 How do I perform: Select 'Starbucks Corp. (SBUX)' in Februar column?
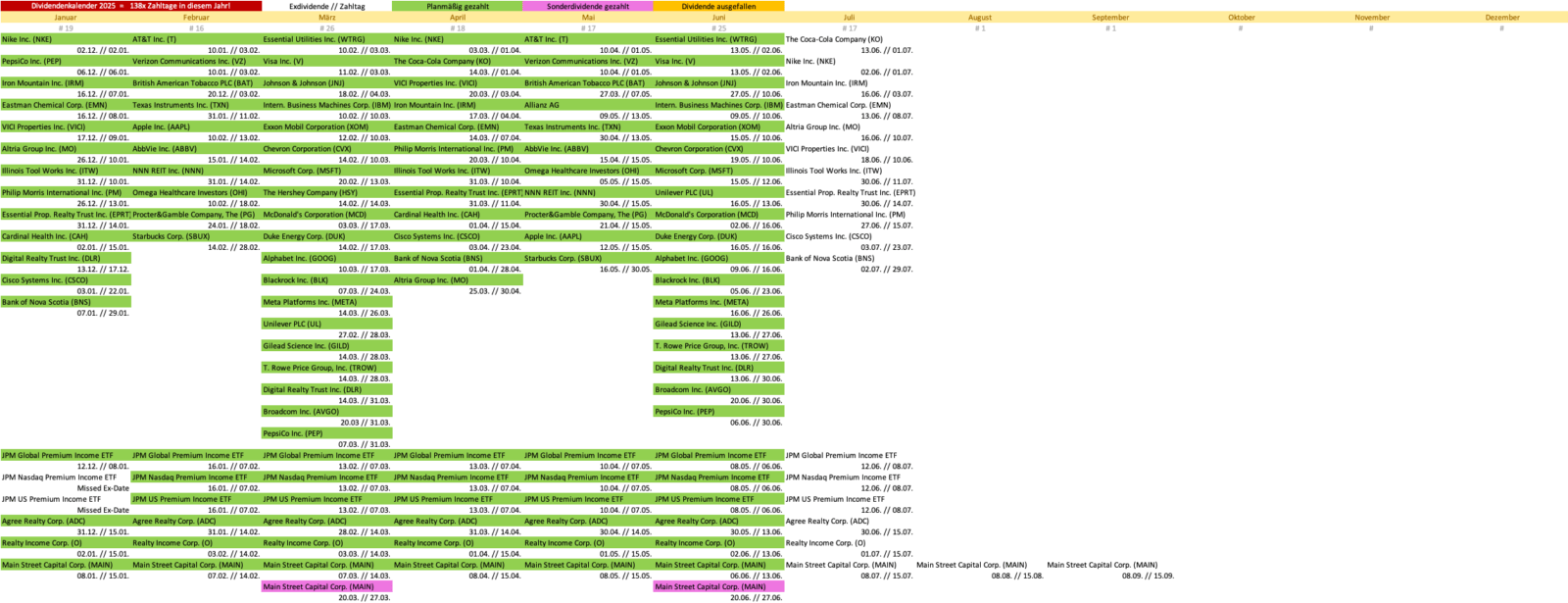(196, 236)
